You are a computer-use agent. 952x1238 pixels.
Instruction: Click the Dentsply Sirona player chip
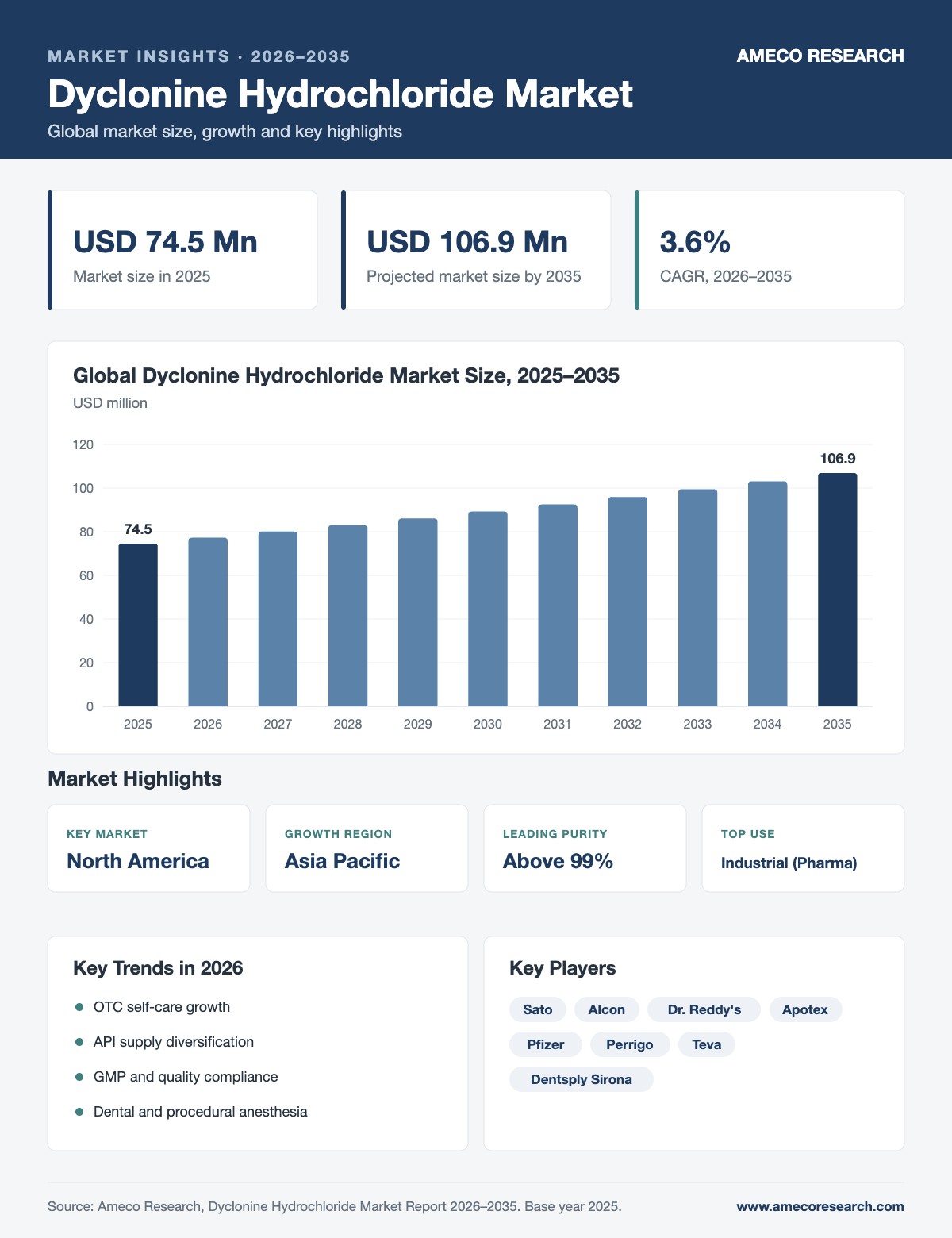582,1079
